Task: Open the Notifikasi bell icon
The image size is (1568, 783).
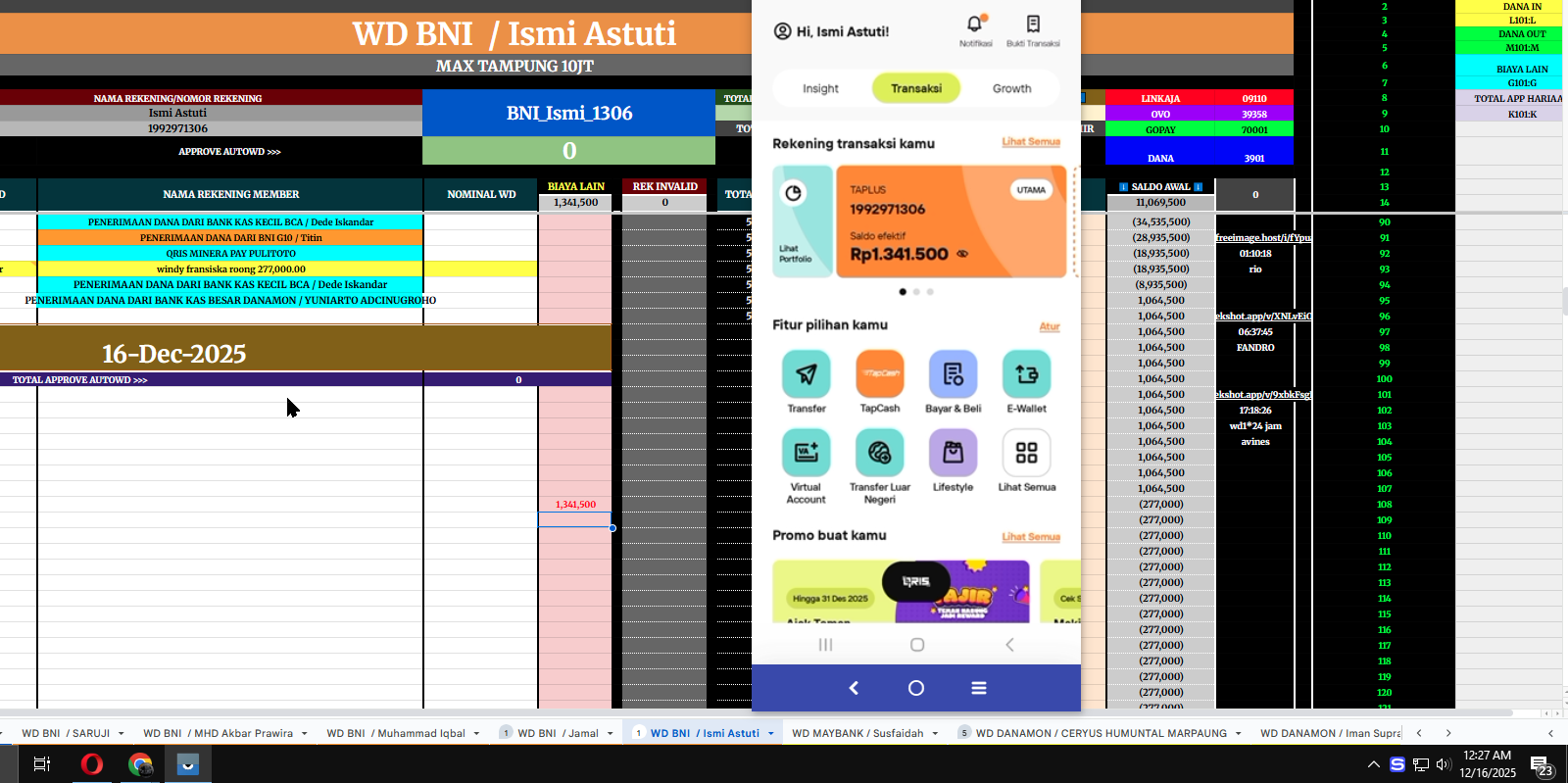Action: tap(975, 24)
